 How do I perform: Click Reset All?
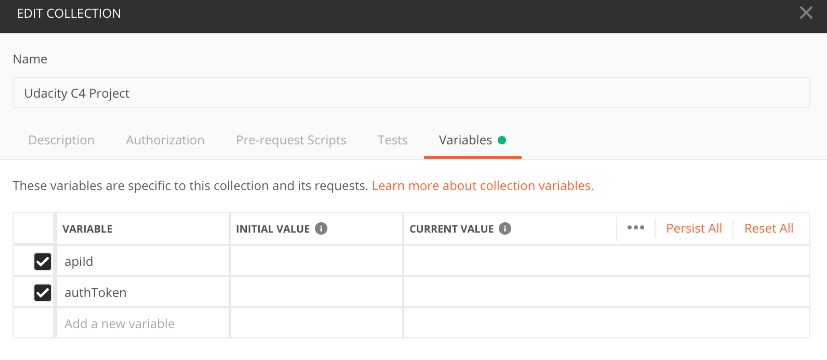[x=768, y=228]
